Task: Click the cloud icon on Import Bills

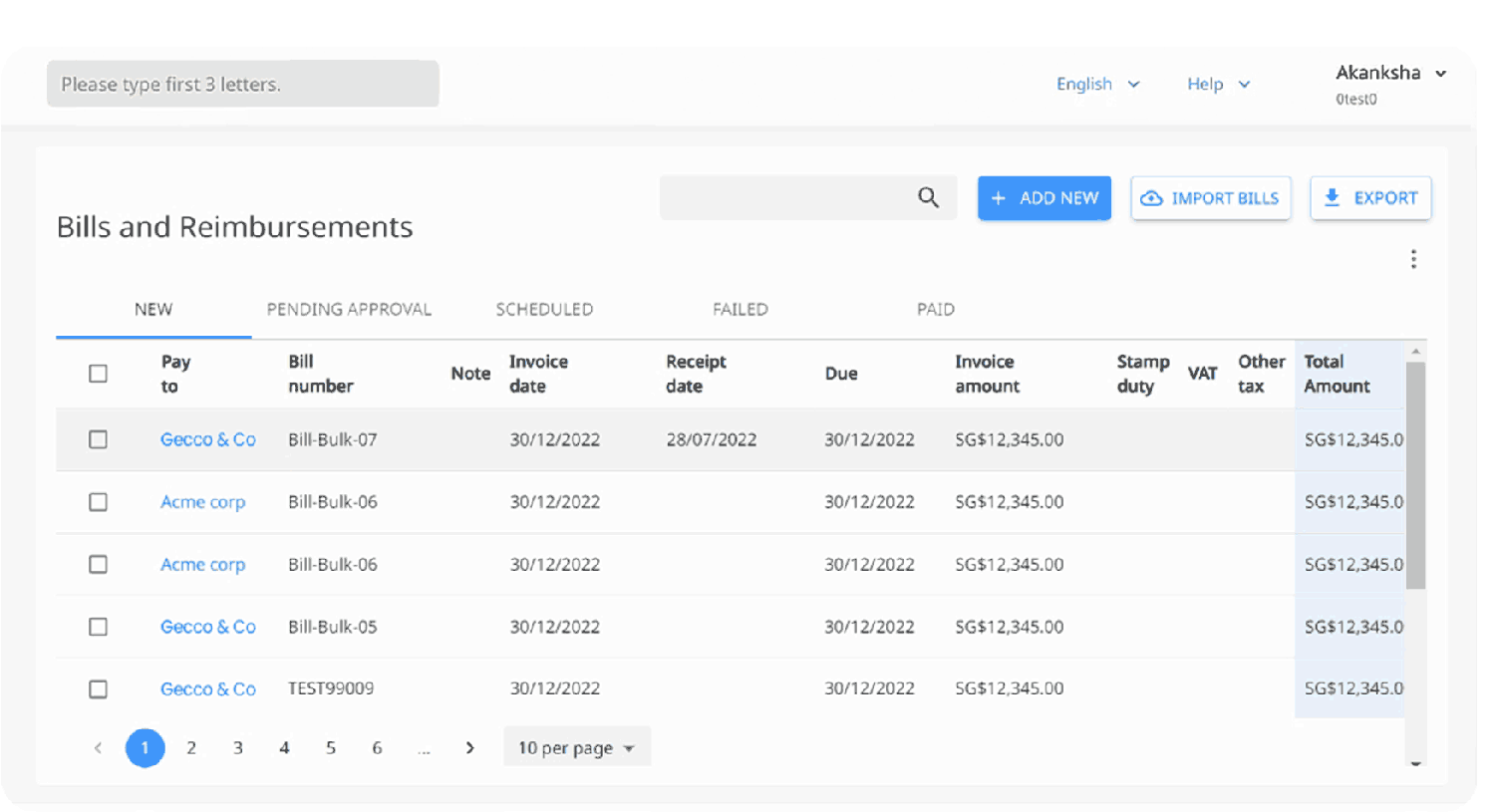Action: point(1151,198)
